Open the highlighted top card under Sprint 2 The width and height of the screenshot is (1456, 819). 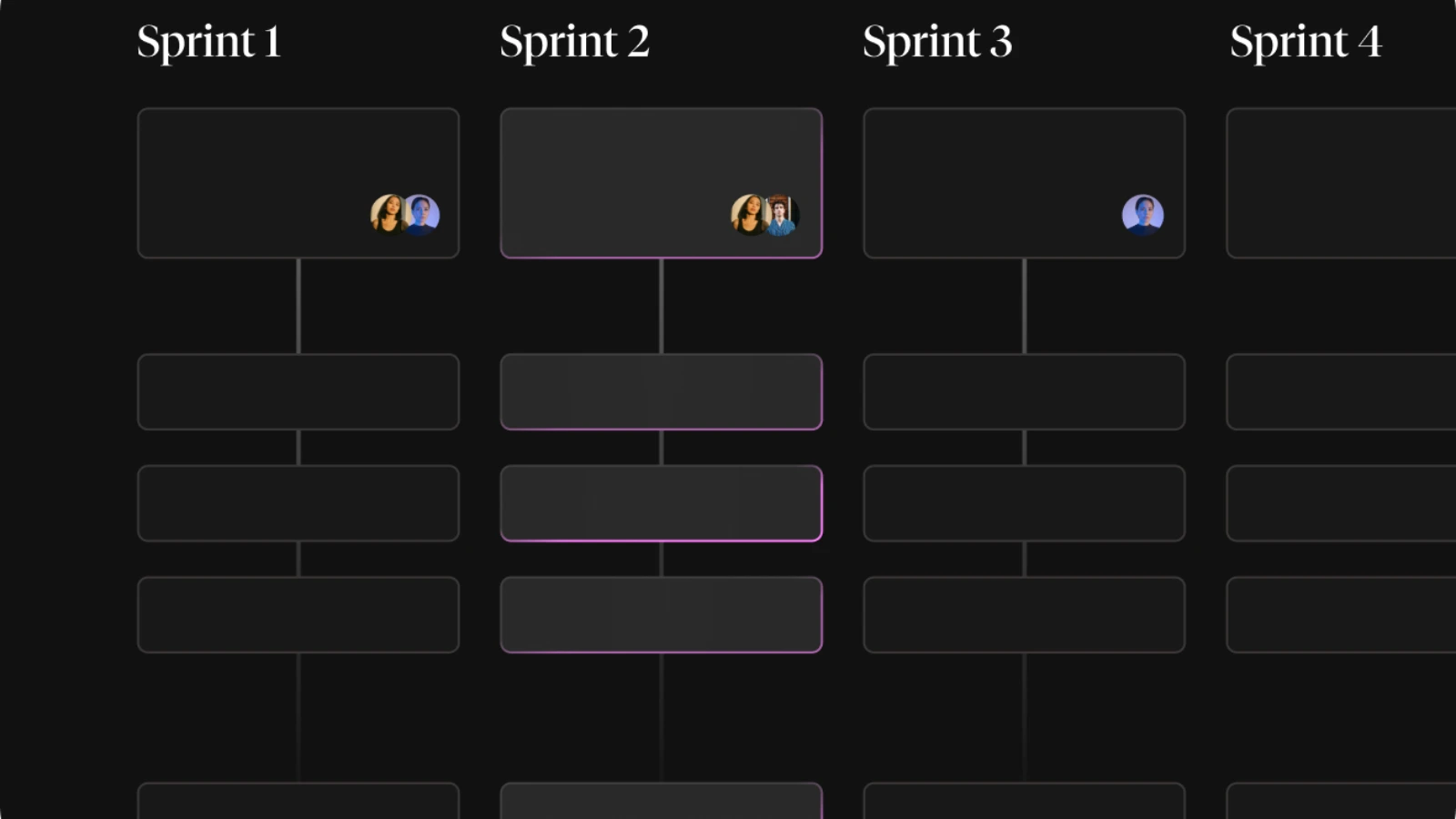click(662, 183)
